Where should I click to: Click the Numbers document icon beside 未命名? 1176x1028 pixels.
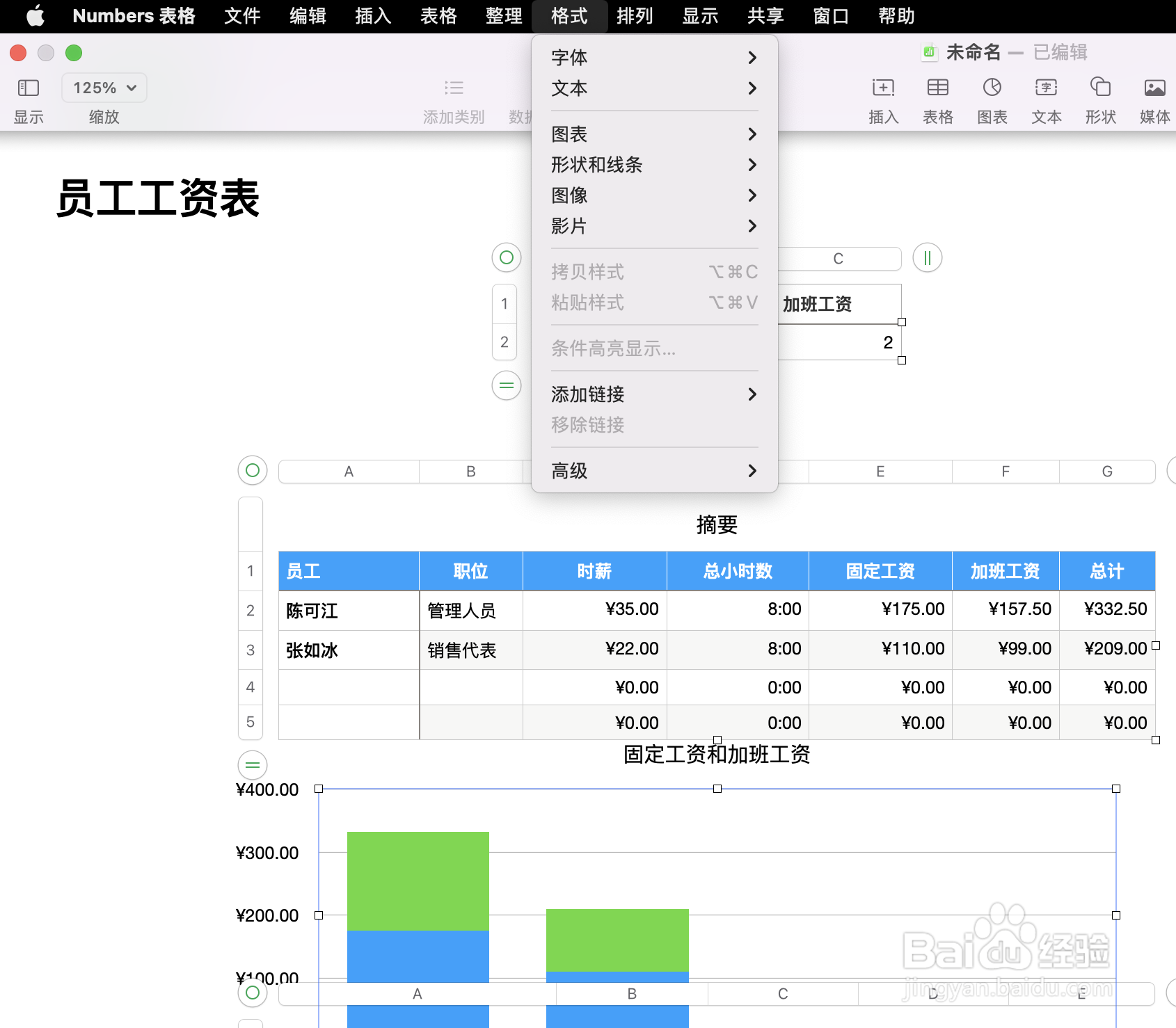click(929, 51)
